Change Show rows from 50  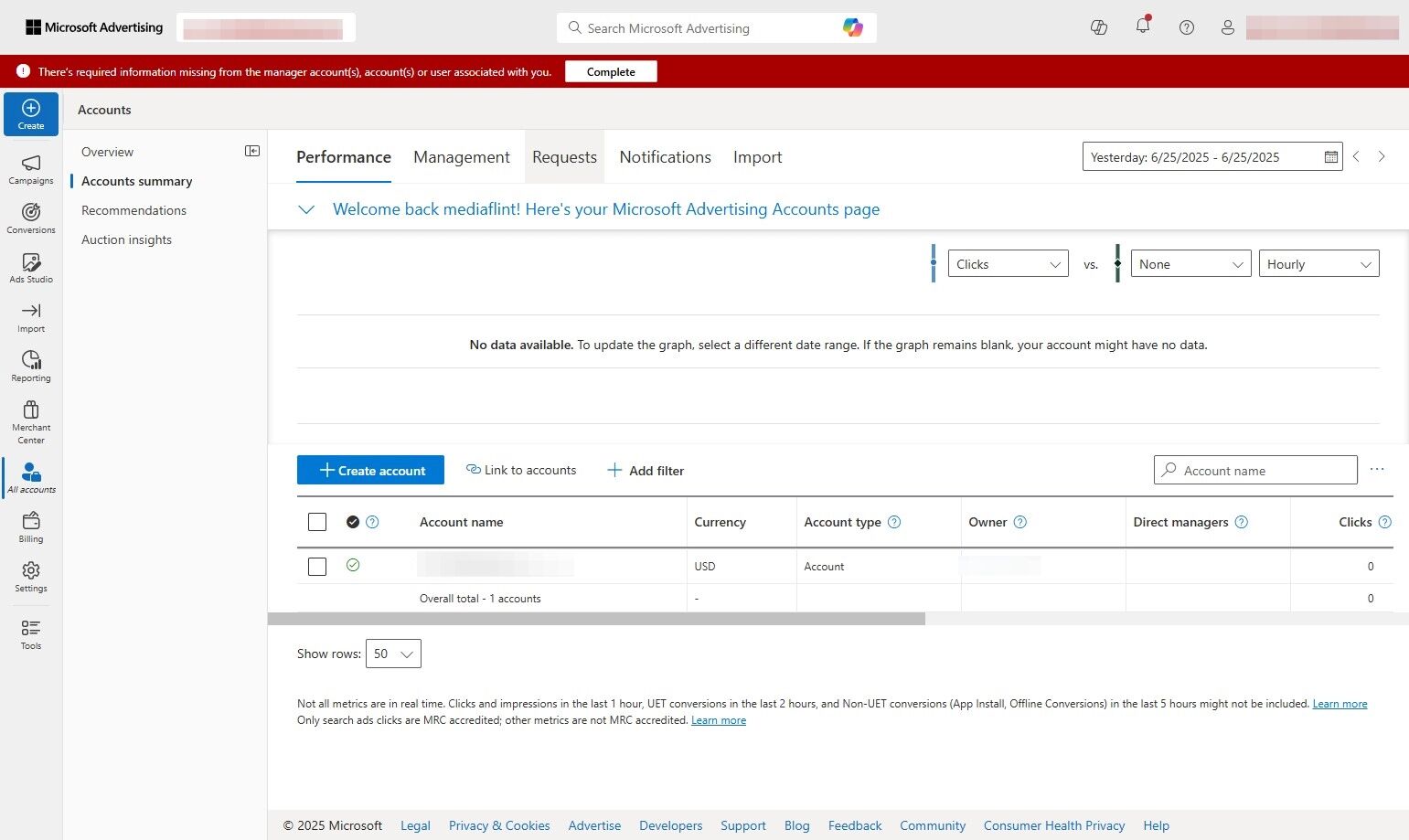(392, 654)
